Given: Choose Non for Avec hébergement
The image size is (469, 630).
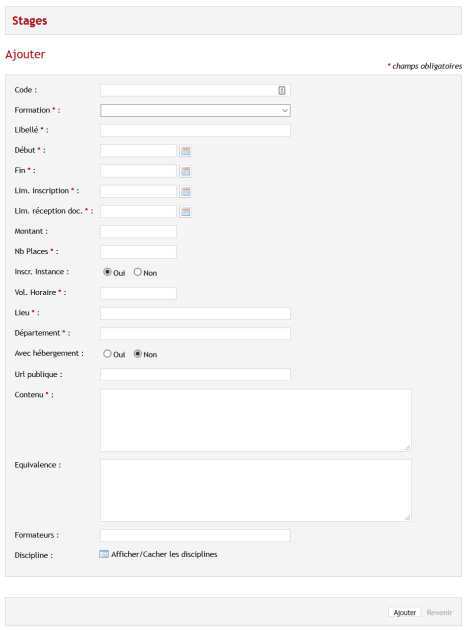Looking at the screenshot, I should tap(137, 354).
